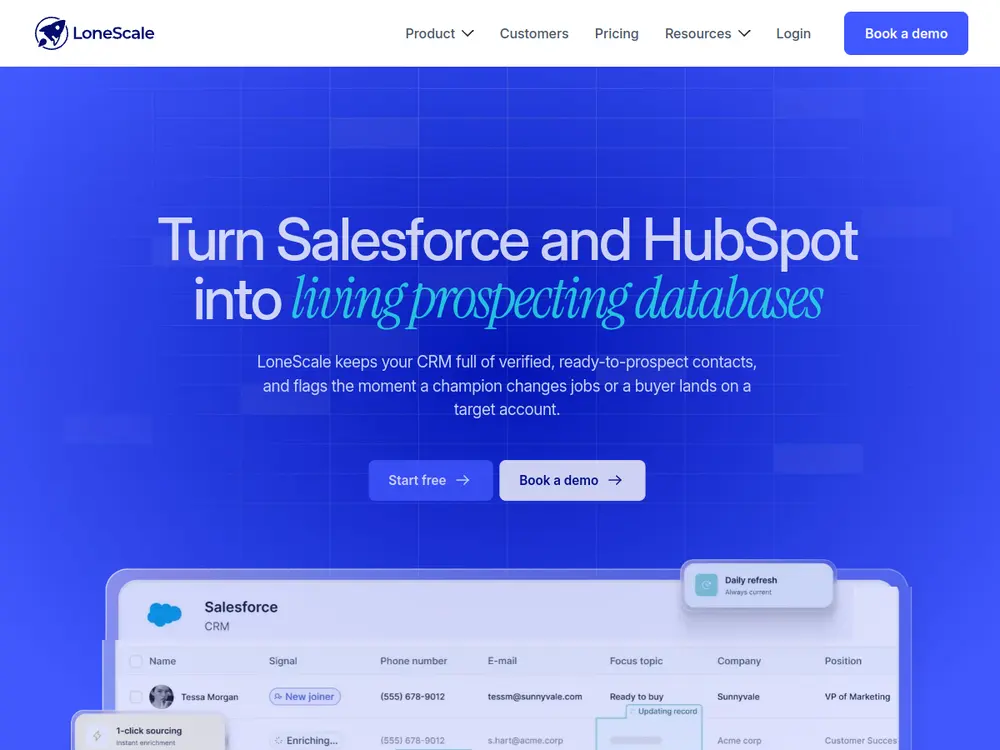Click the arrow icon in hero Book a demo

pos(615,480)
